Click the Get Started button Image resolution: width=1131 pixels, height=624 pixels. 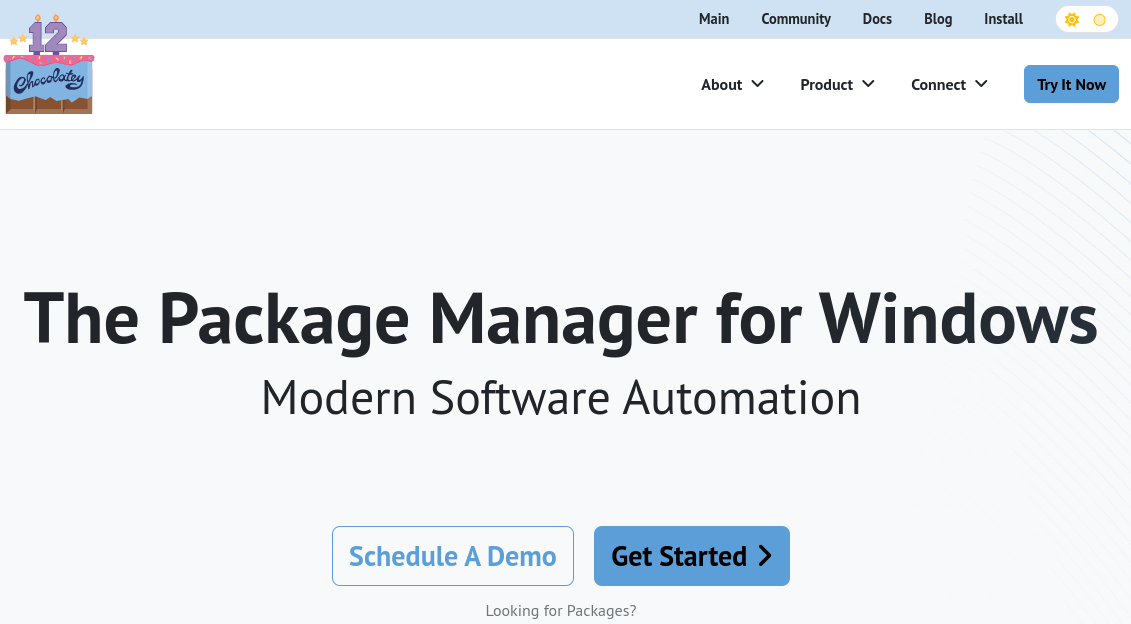point(692,556)
